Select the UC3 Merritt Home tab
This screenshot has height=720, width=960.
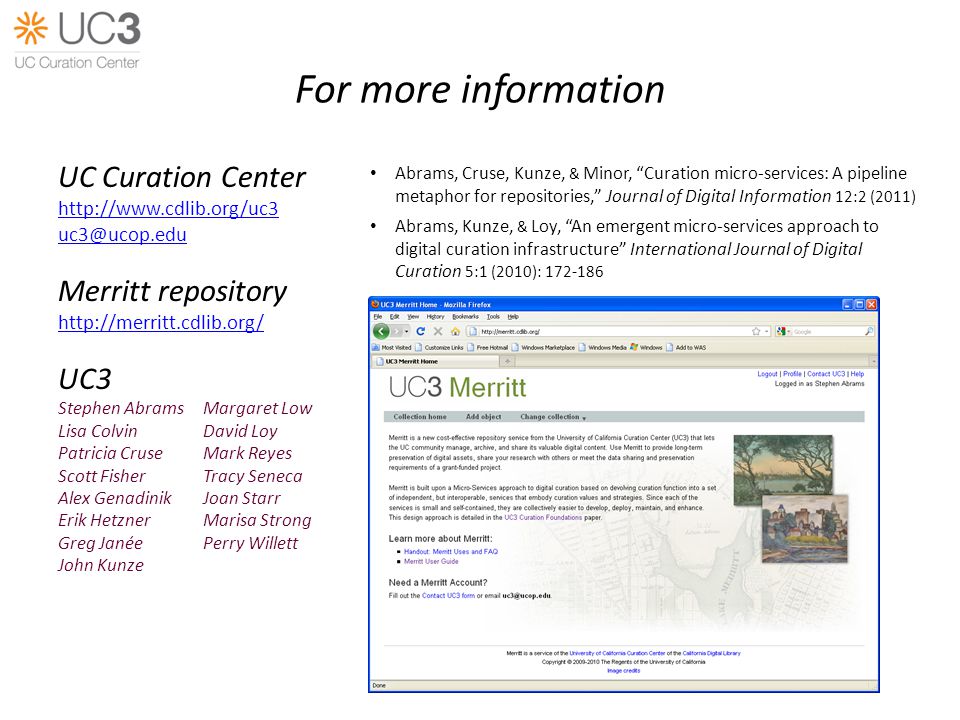tap(435, 361)
